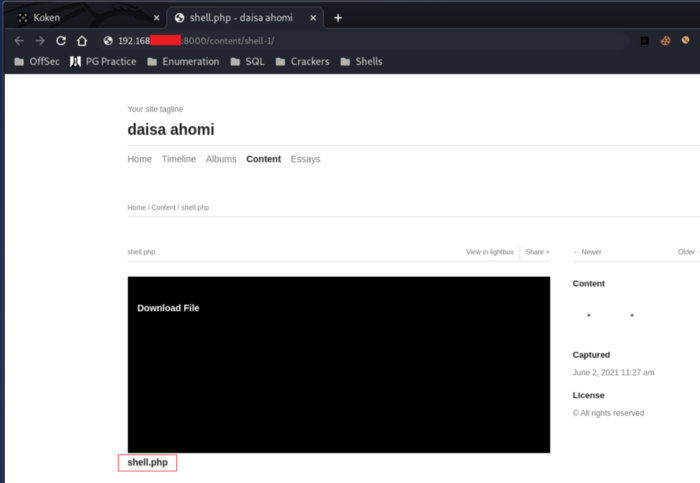The image size is (700, 483).
Task: Click the Essays navigation link
Action: 305,159
